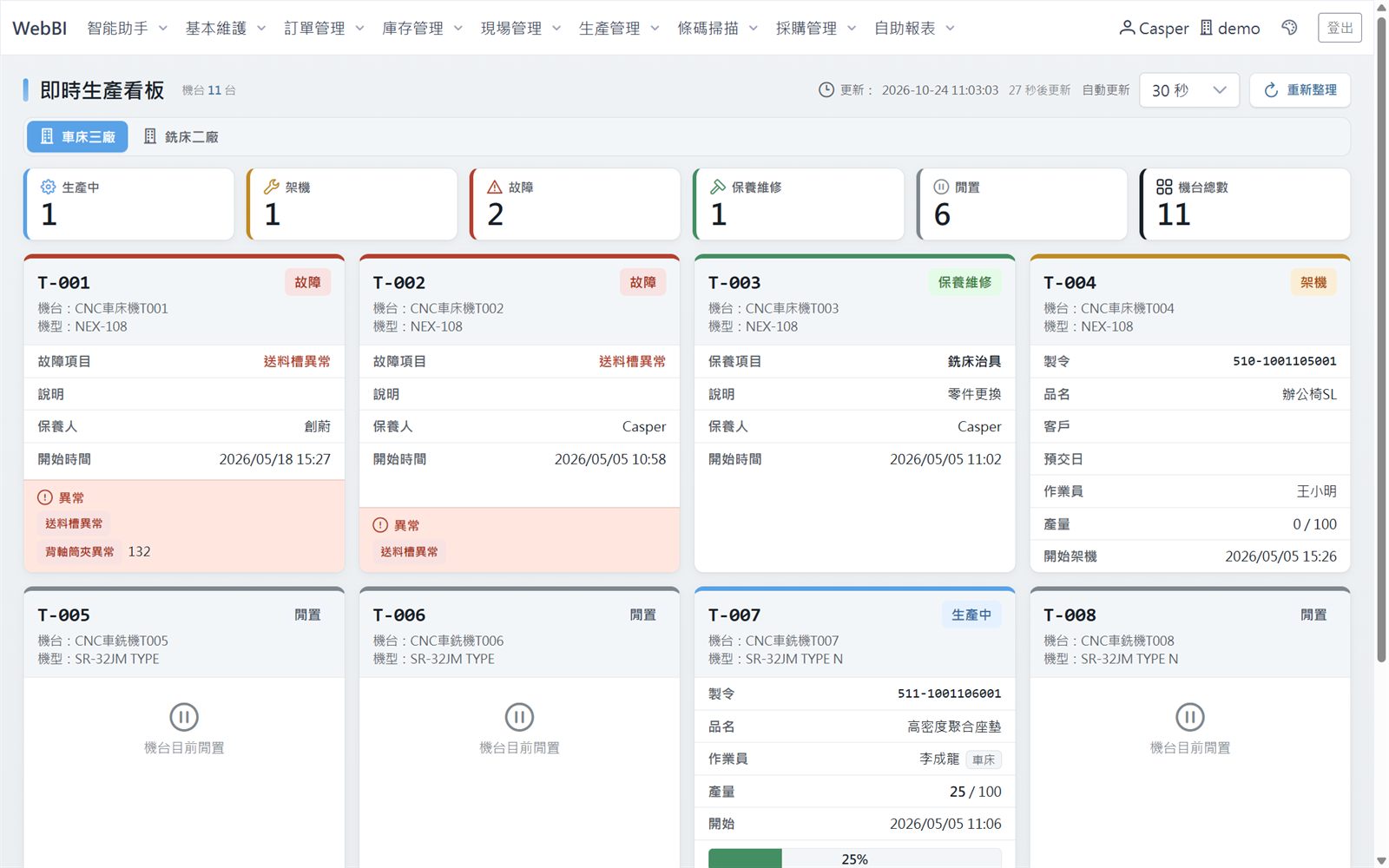Open the 採購管理 navigation menu
This screenshot has height=868, width=1389.
click(817, 28)
